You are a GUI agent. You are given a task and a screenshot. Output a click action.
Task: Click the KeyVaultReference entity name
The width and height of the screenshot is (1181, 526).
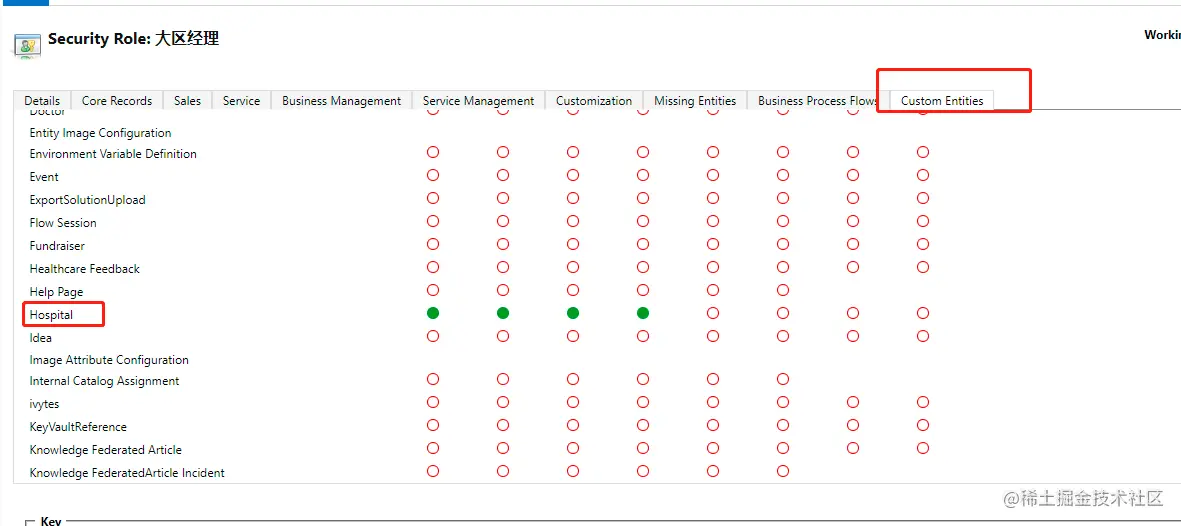[x=78, y=427]
